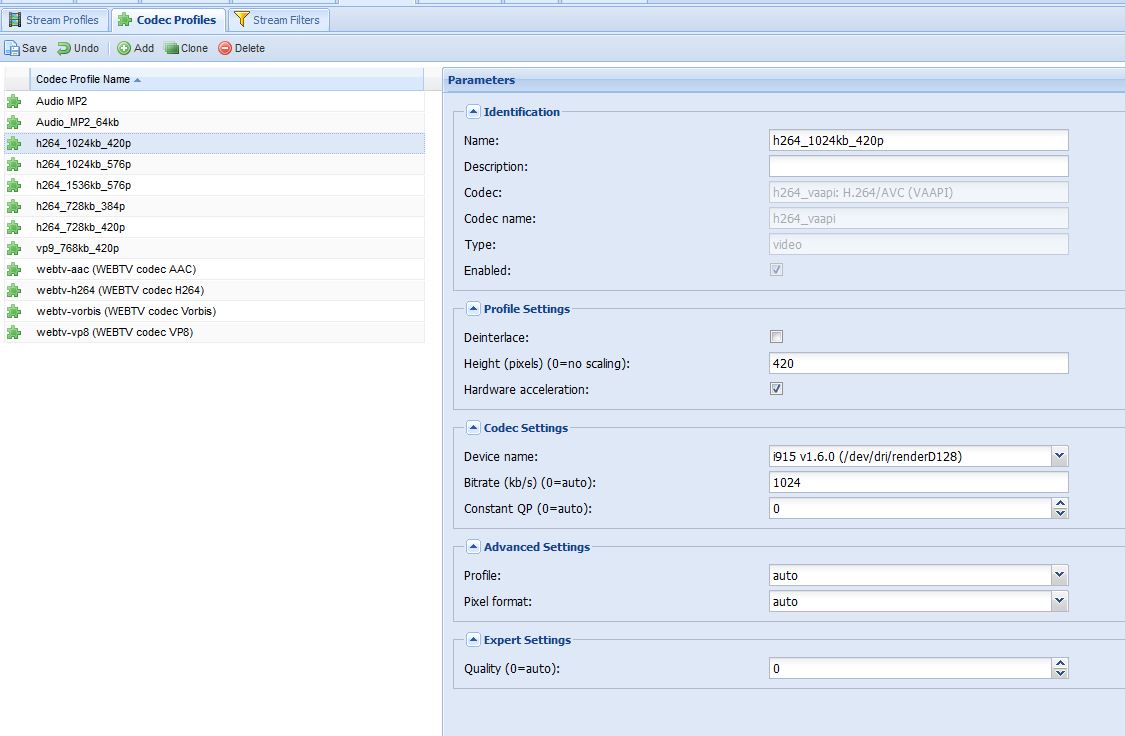Click the Codec Profiles puzzle icon
This screenshot has height=736, width=1125.
pyautogui.click(x=125, y=20)
